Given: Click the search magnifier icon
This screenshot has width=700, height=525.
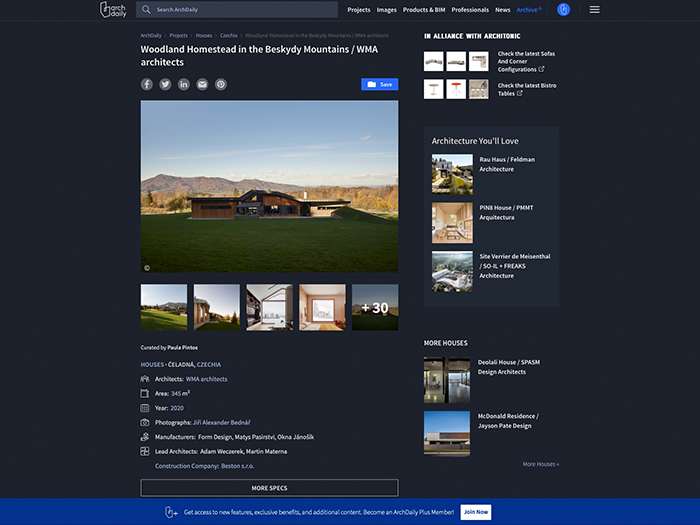Looking at the screenshot, I should click(146, 9).
